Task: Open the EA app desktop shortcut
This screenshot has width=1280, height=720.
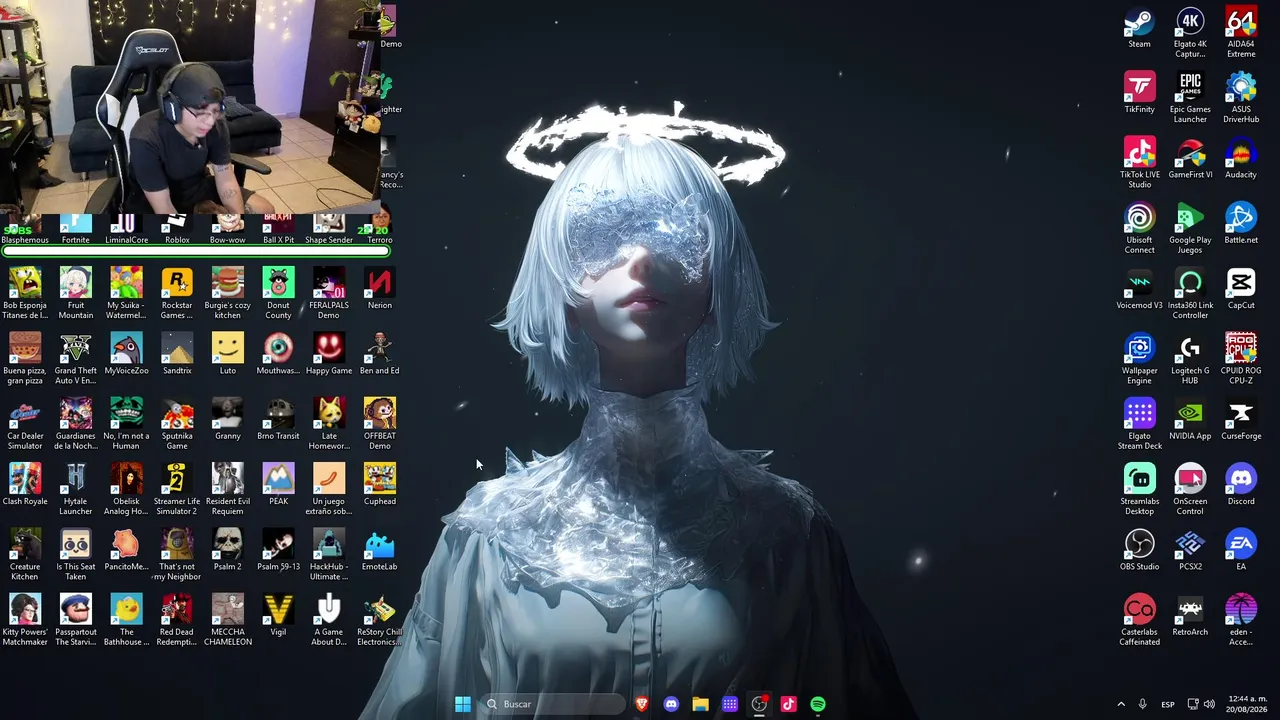Action: point(1241,549)
